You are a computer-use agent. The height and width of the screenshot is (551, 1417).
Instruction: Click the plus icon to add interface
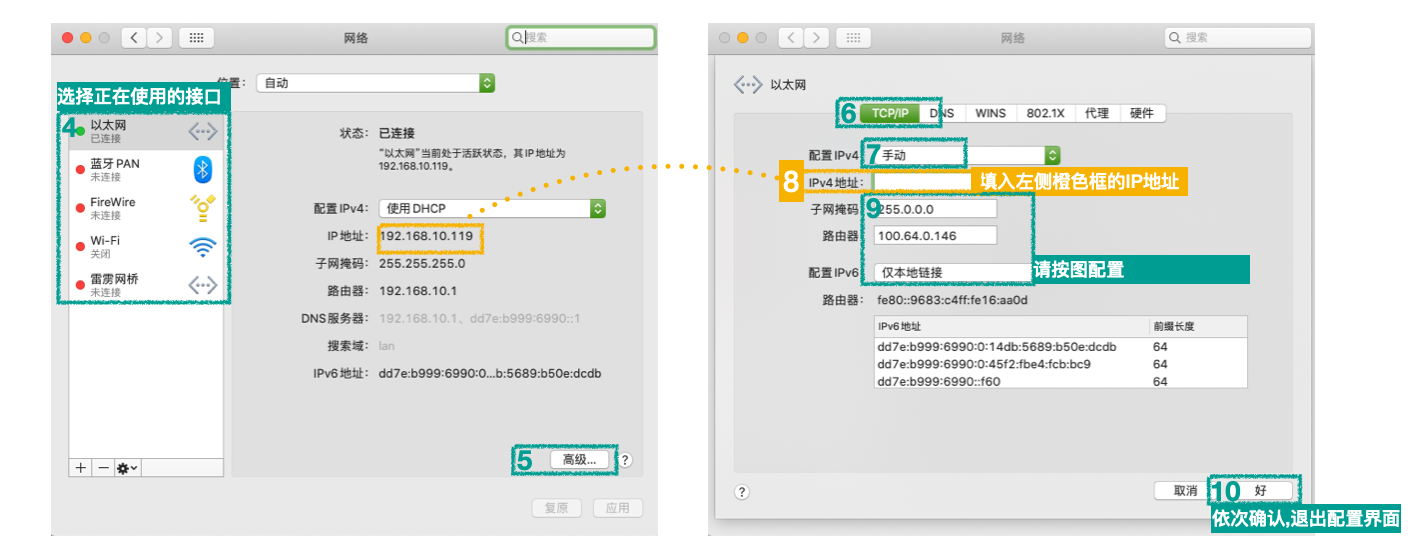tap(80, 468)
